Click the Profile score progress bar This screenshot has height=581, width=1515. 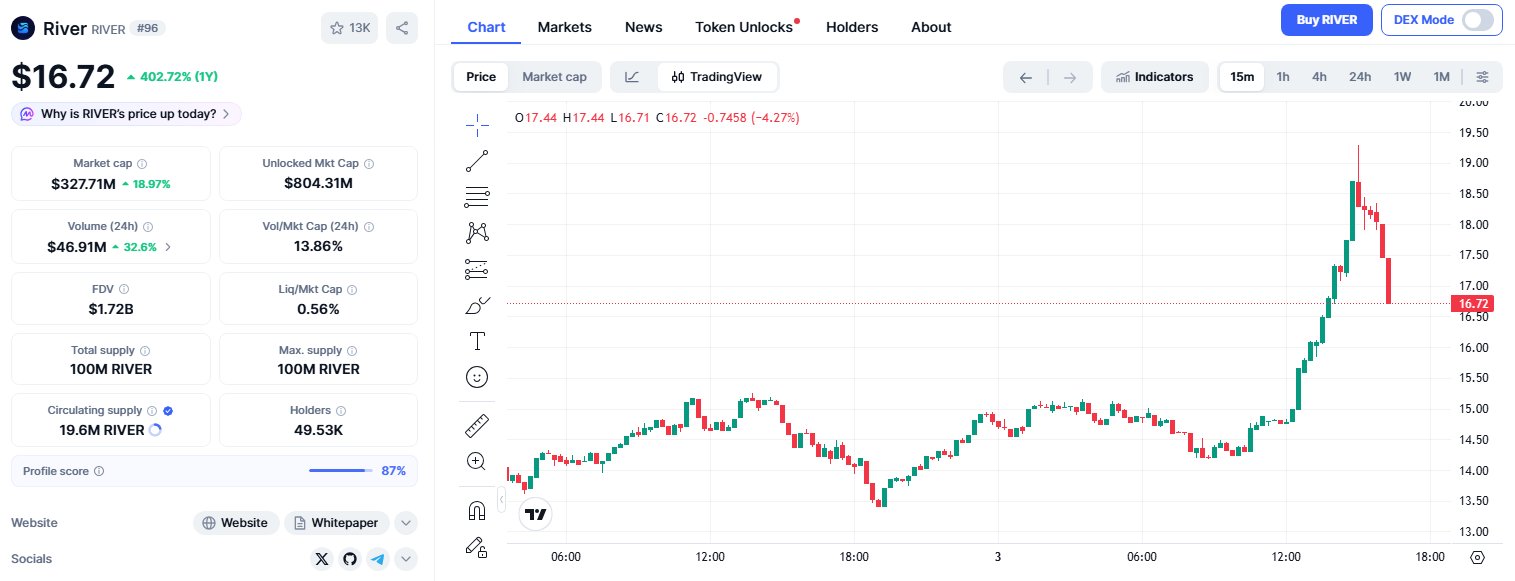tap(340, 470)
